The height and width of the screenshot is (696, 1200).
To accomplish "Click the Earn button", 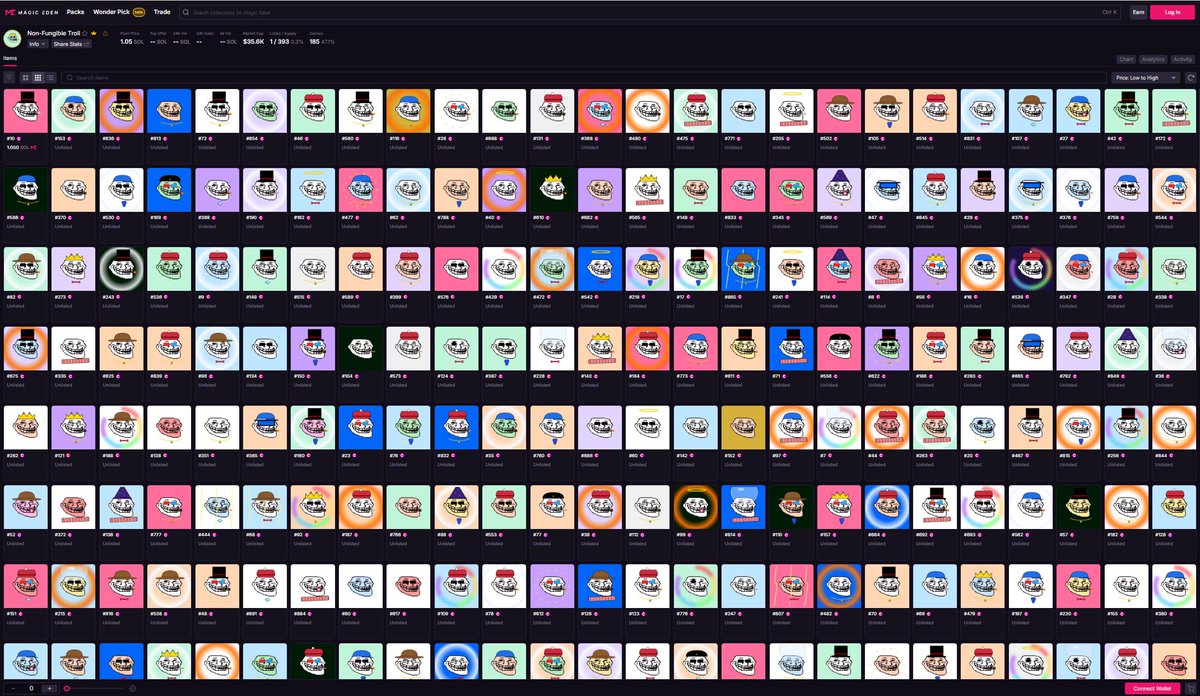I will [1138, 12].
